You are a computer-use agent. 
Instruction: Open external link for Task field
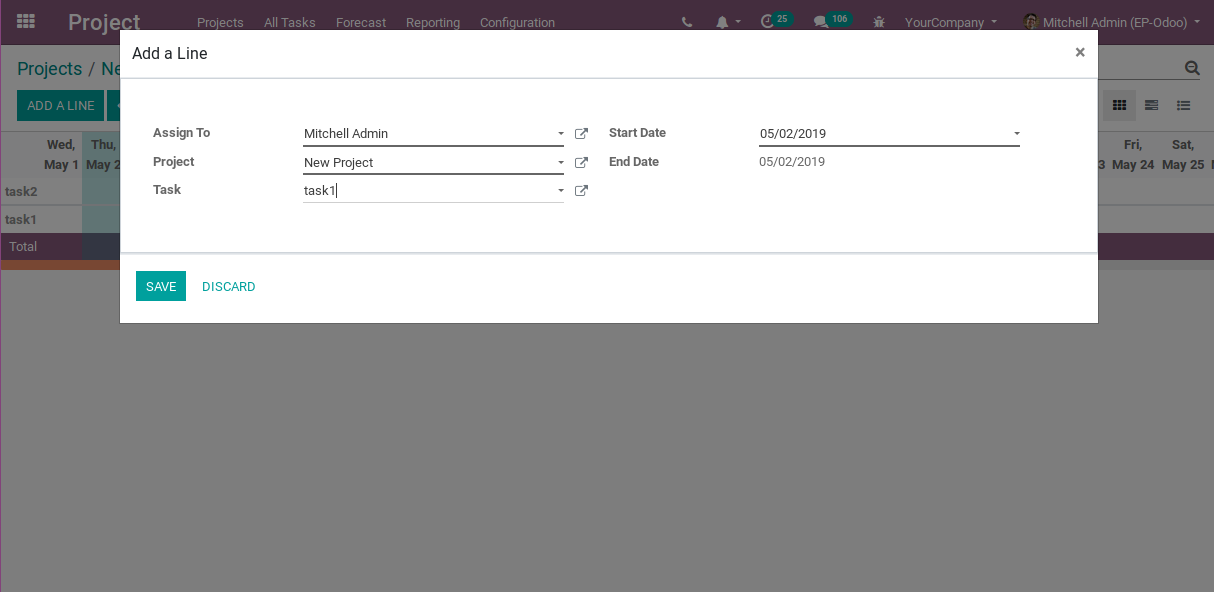point(581,191)
